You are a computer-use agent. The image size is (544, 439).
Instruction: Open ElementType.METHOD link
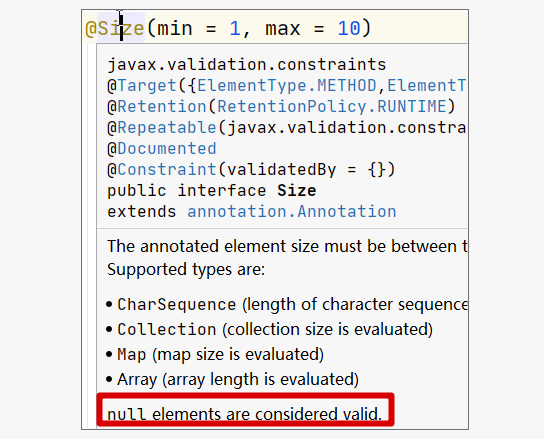pos(287,85)
